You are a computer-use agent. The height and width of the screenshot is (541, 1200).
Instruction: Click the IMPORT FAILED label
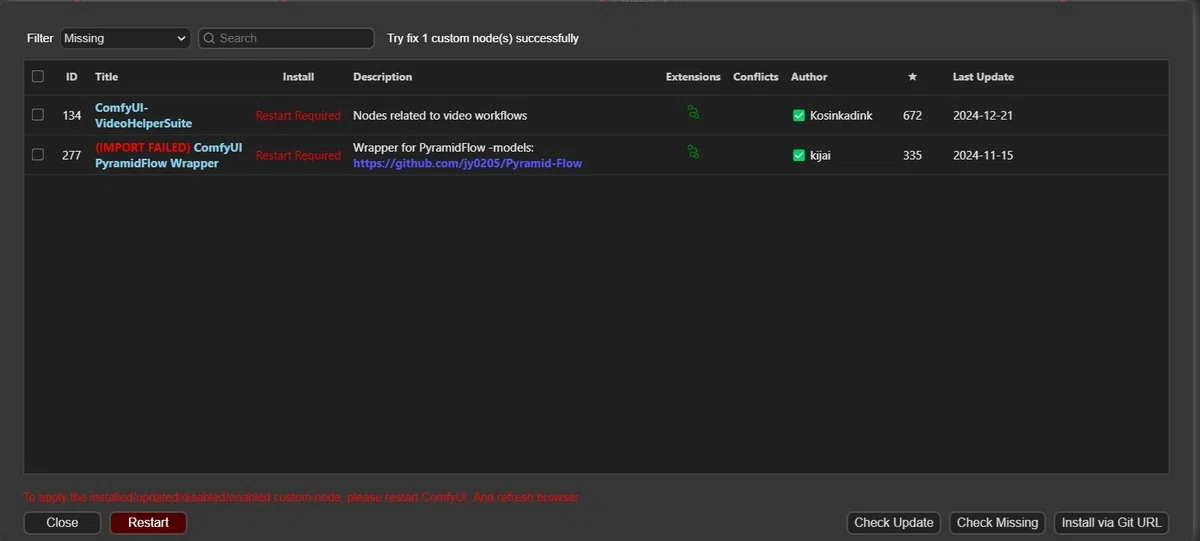[x=142, y=147]
